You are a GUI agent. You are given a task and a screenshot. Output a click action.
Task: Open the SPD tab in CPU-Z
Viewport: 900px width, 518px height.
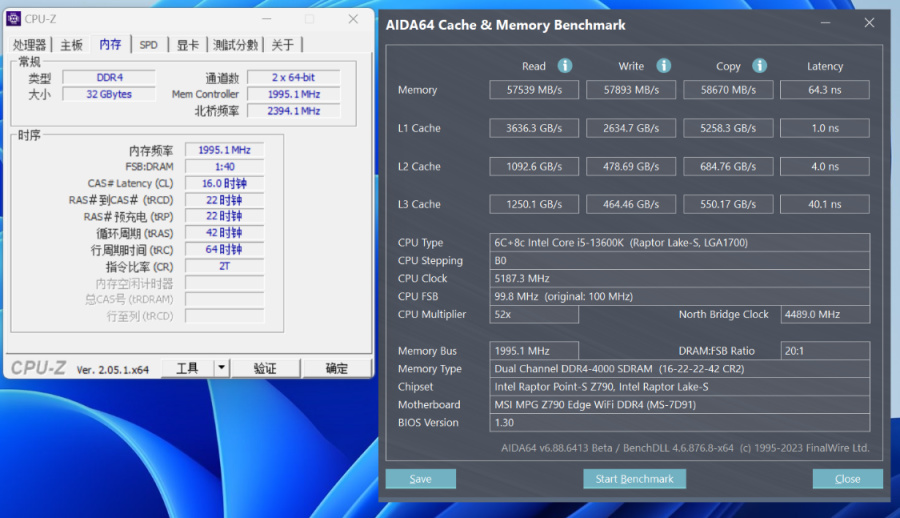149,45
